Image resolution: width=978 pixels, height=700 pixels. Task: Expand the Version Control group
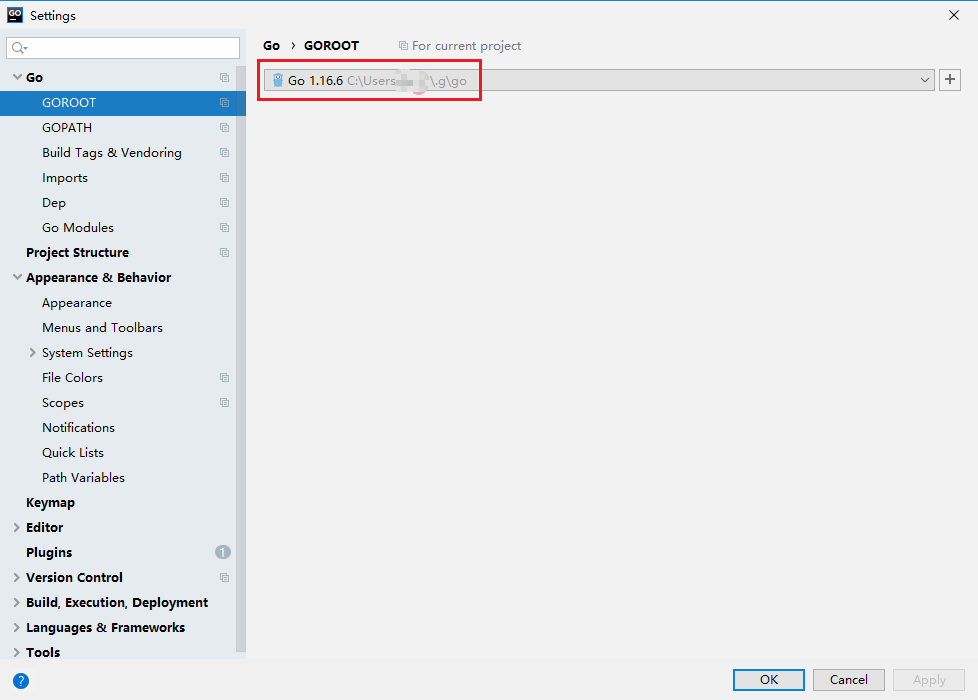17,577
